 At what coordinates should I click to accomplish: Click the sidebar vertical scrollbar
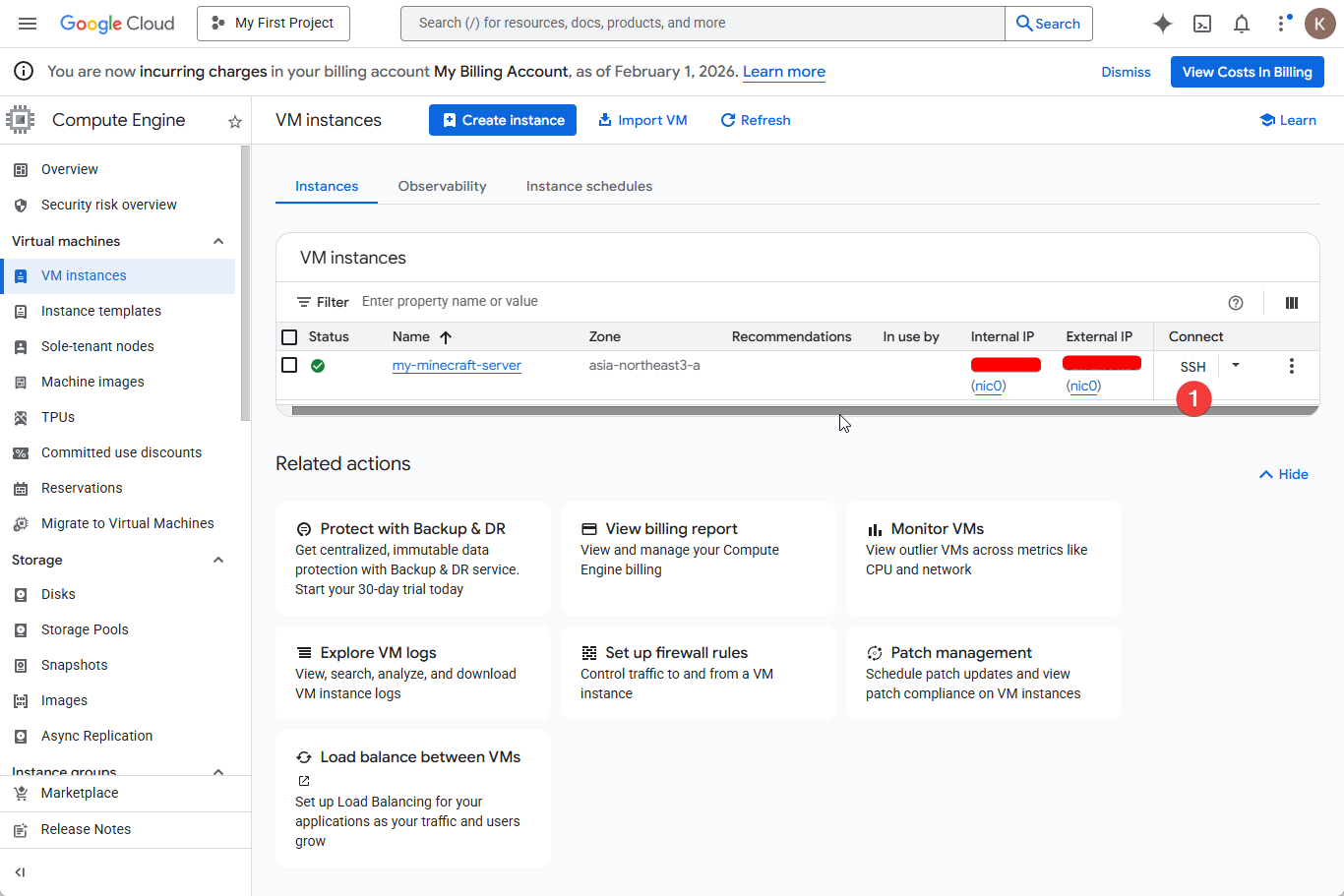pyautogui.click(x=245, y=282)
